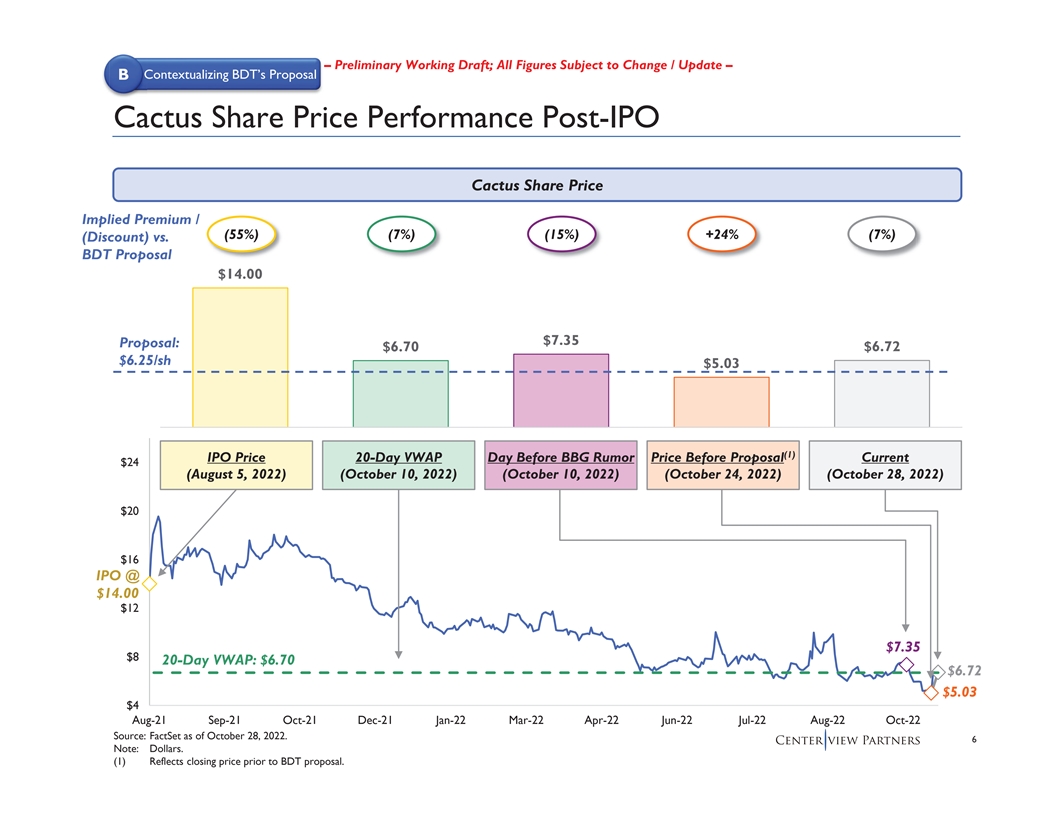Screen dimensions: 1056x816
Task: Click the purple $7.35 diamond marker
Action: click(x=906, y=665)
